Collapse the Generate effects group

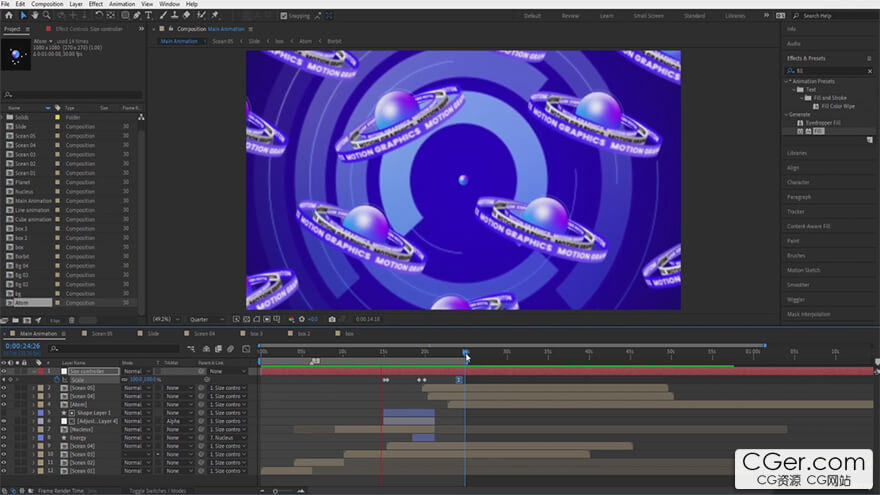[786, 114]
